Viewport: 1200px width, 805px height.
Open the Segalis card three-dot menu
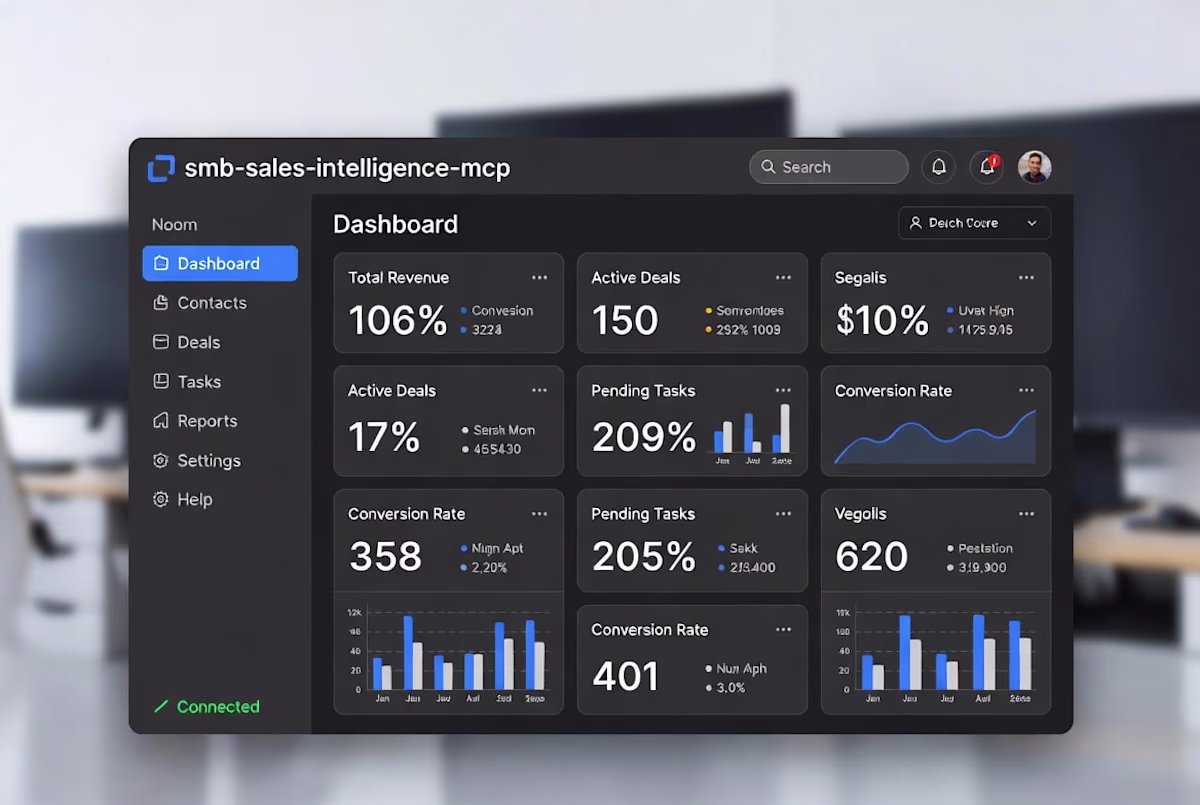pyautogui.click(x=1026, y=278)
